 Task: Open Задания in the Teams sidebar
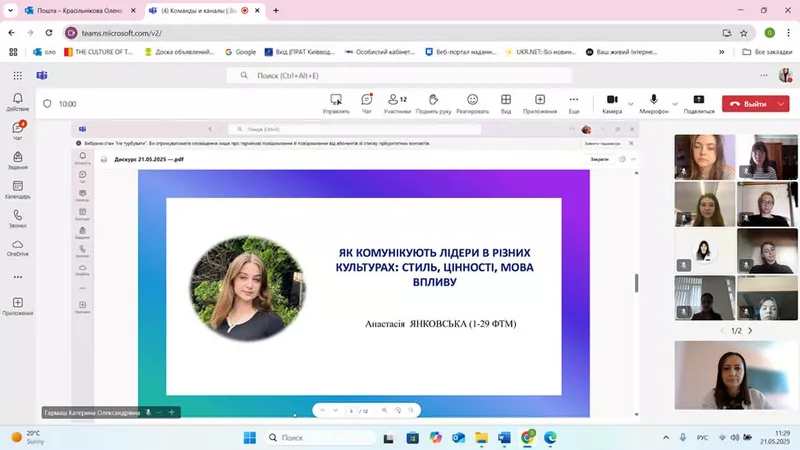[x=17, y=160]
